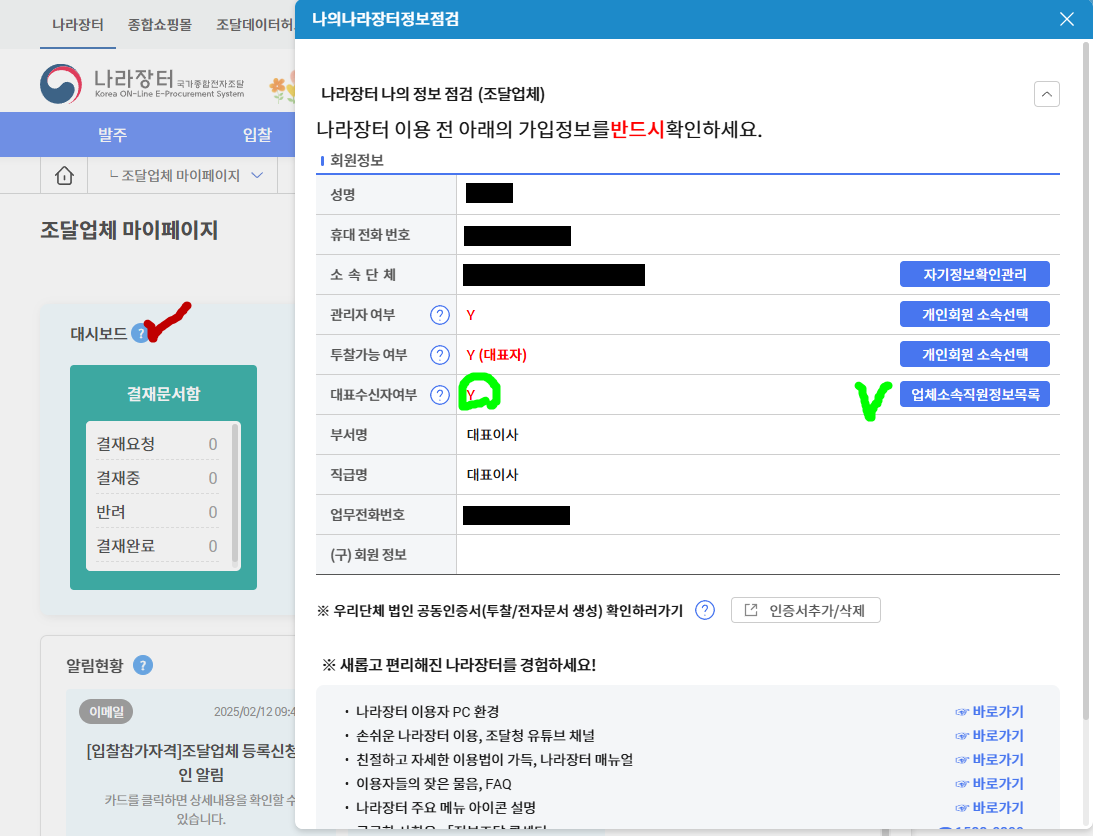Select 종합쇼핑몰 top tab
This screenshot has width=1093, height=836.
pyautogui.click(x=160, y=24)
